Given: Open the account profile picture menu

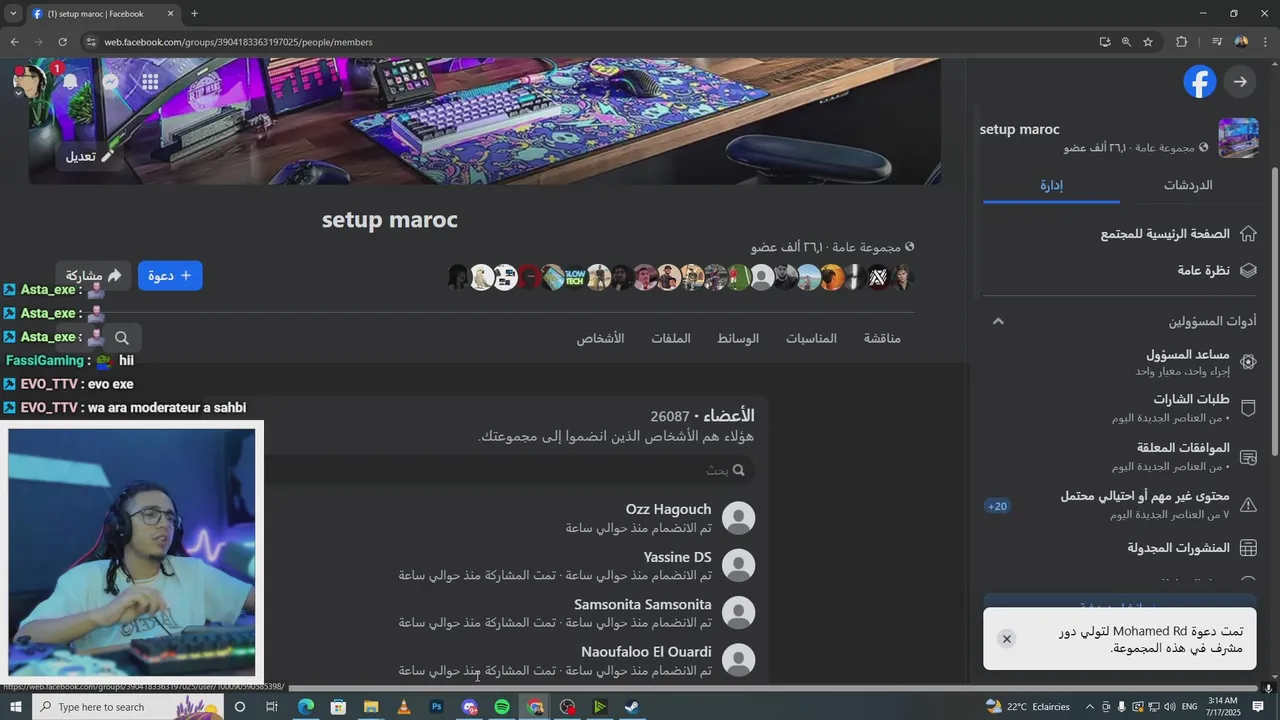Looking at the screenshot, I should point(30,82).
